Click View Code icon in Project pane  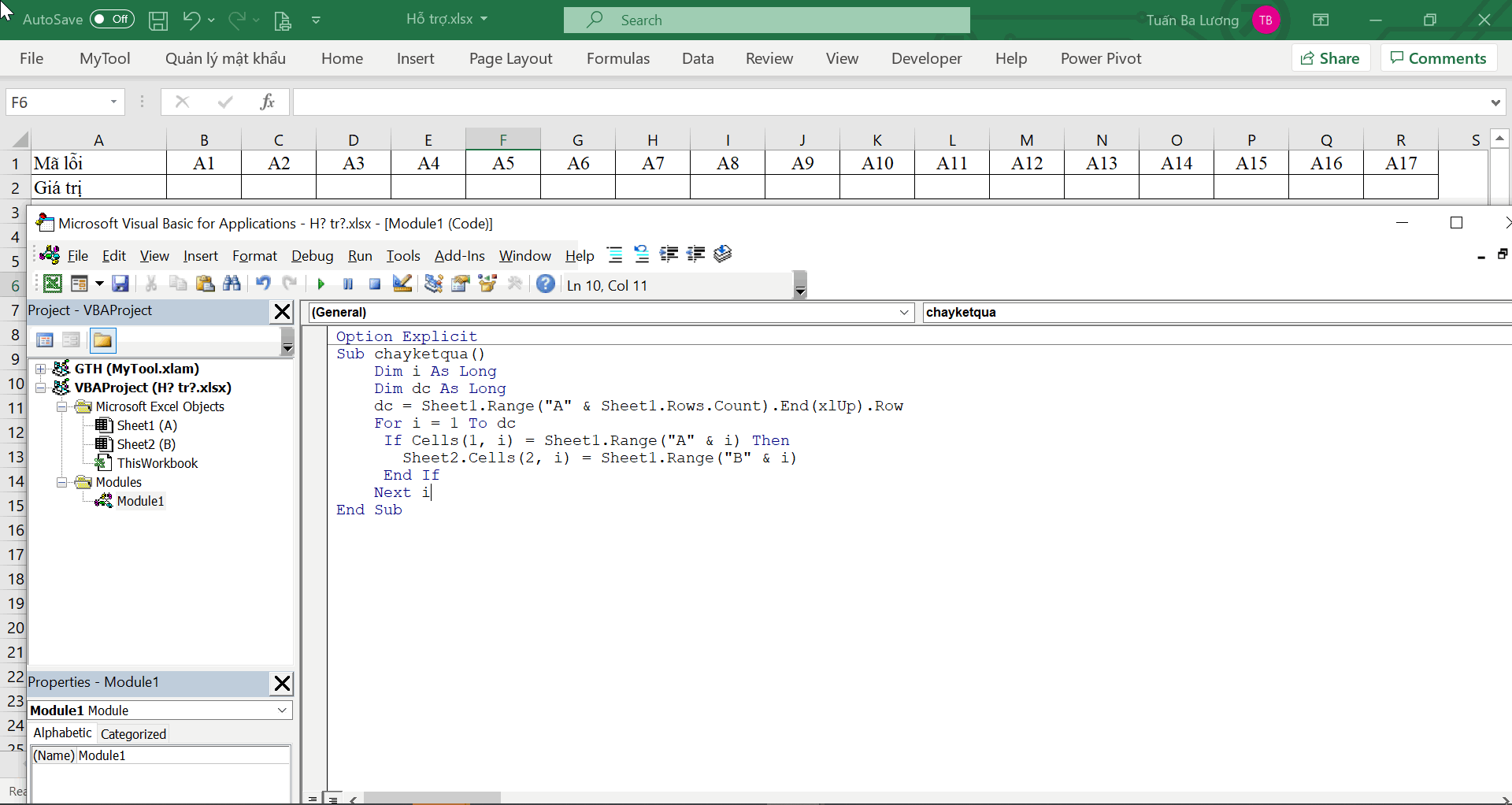[45, 340]
